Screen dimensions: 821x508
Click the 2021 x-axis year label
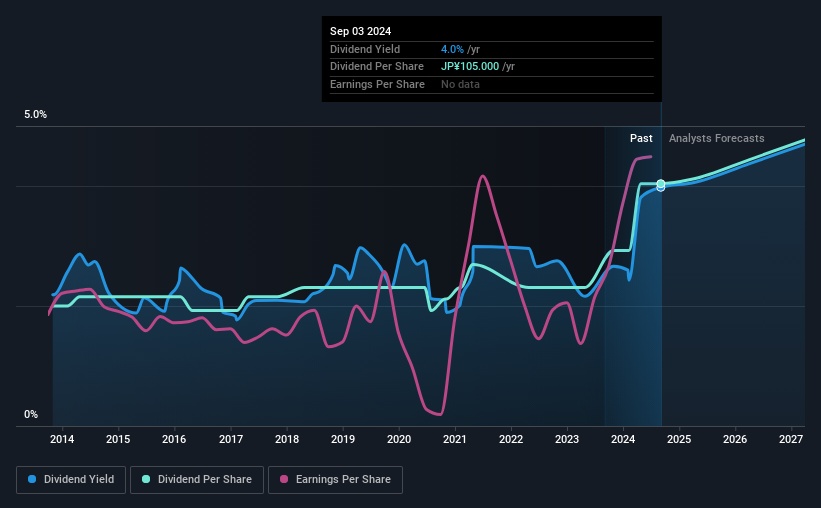tap(454, 439)
